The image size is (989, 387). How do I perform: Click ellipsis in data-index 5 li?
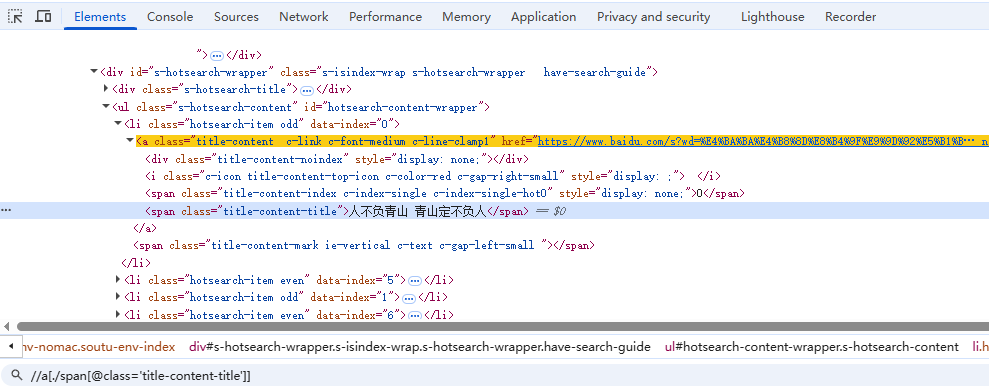414,280
